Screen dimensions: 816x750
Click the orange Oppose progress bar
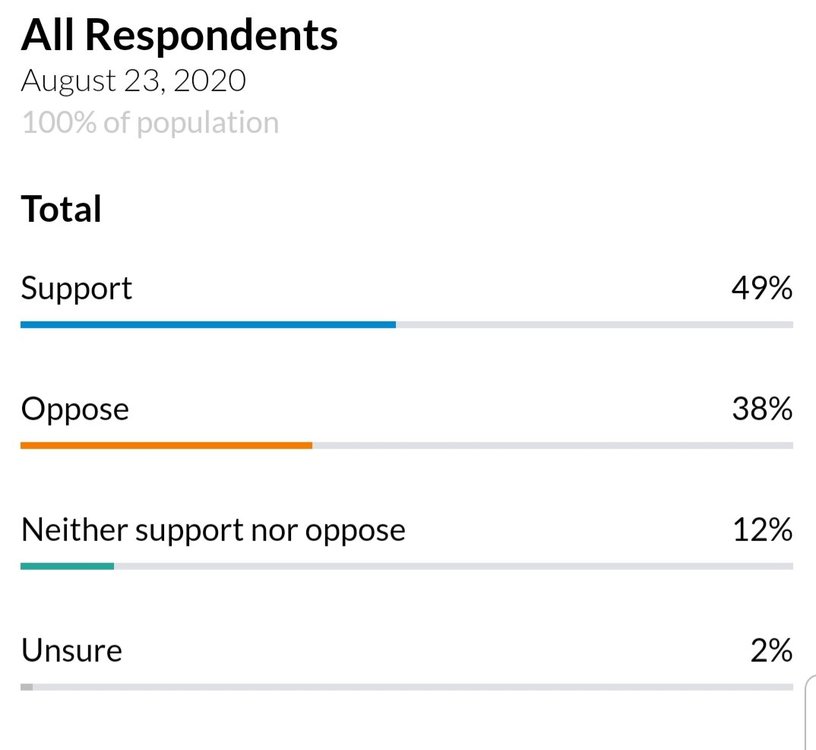(166, 445)
